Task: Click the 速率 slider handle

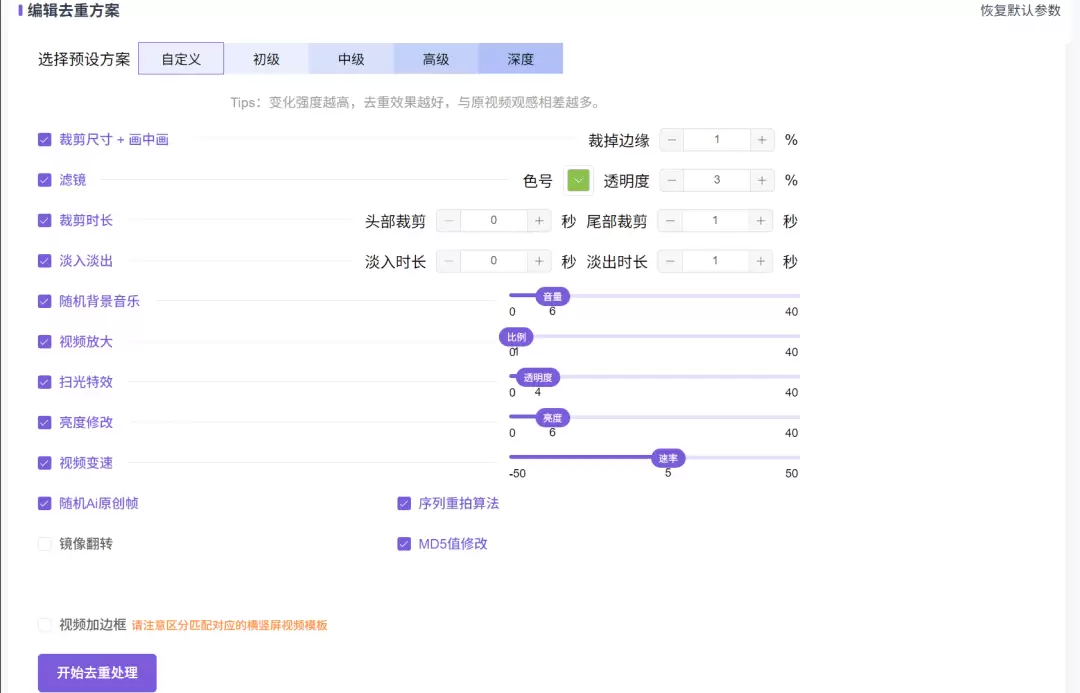Action: [667, 458]
